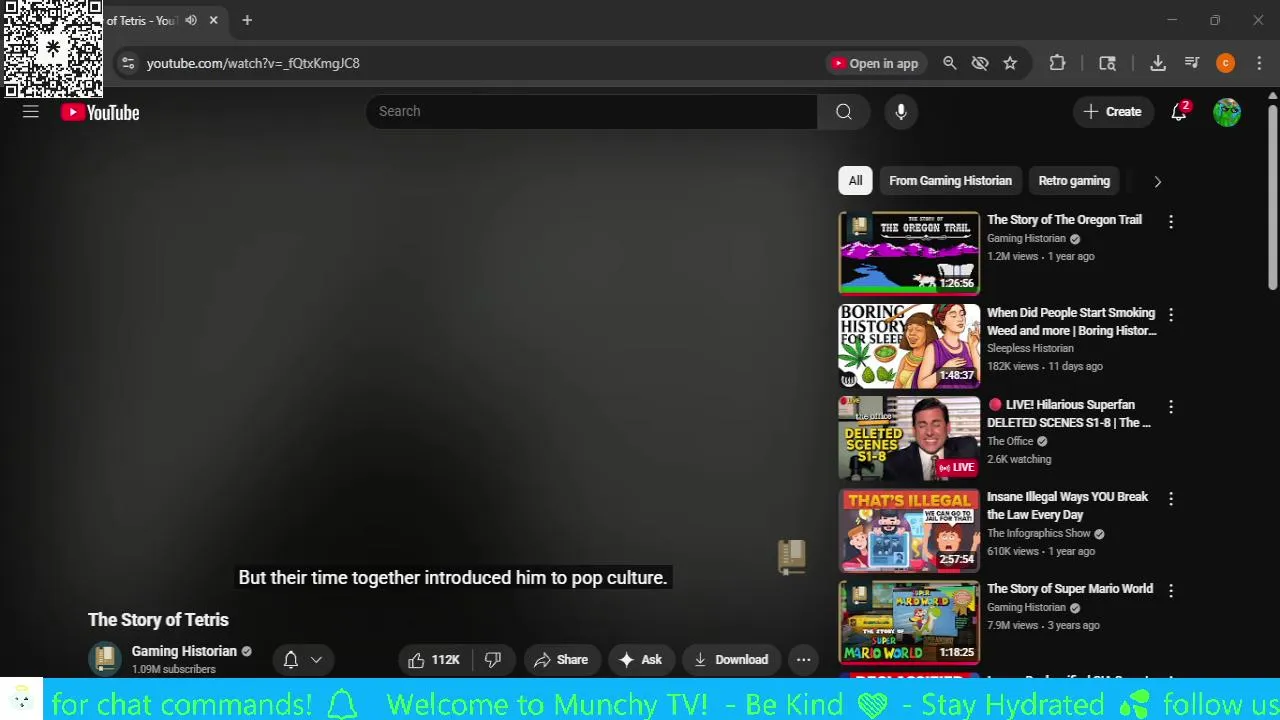
Task: Open The Infographics Show channel link
Action: pos(1039,533)
